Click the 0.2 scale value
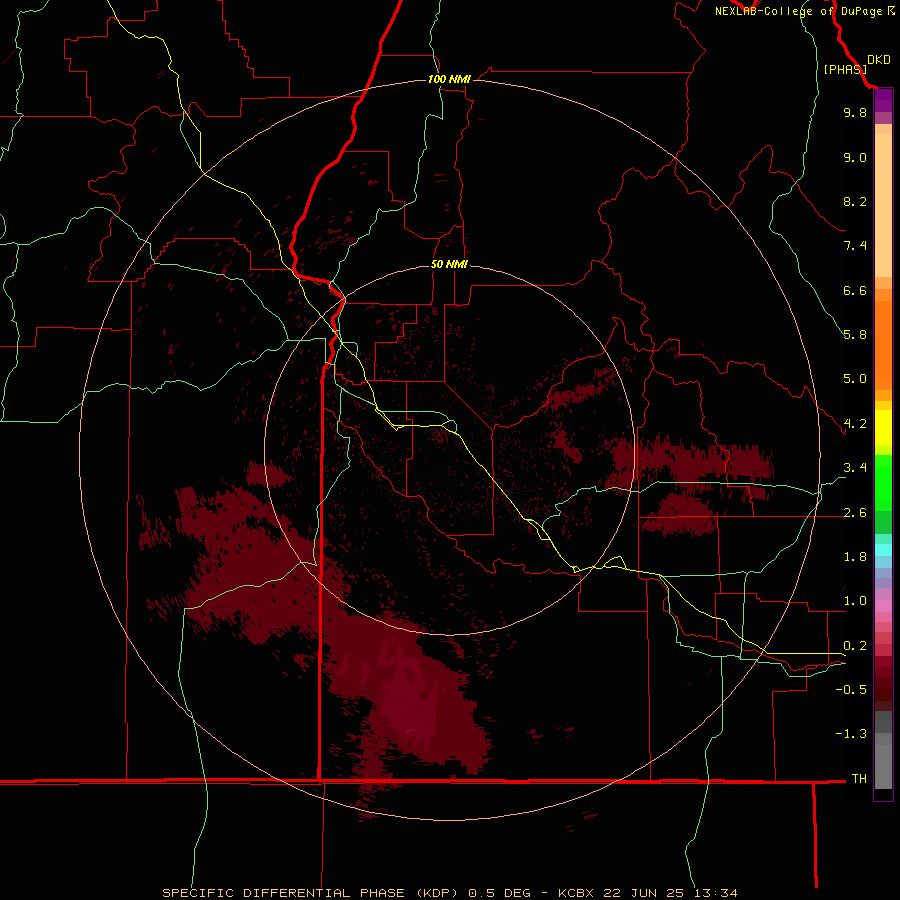Screen dimensions: 900x900 (855, 646)
